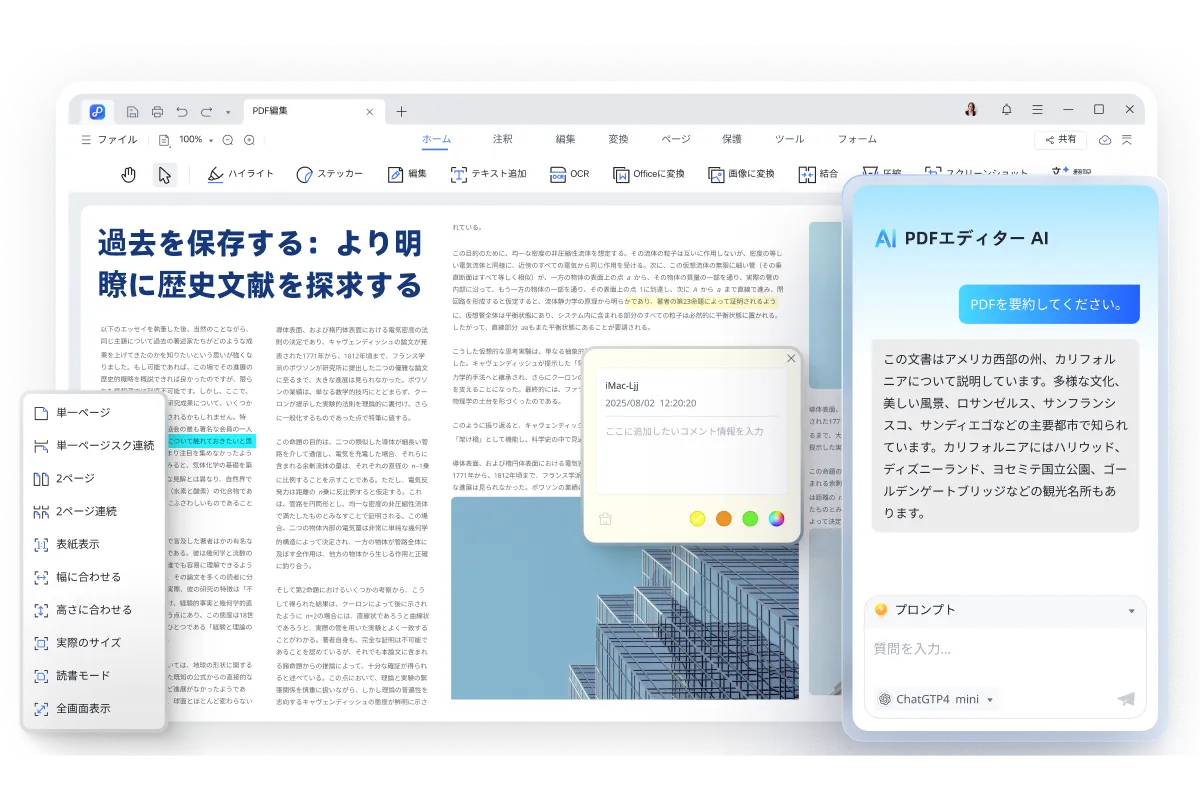This screenshot has height=800, width=1200.
Task: Open the 結合 combine tool
Action: [x=818, y=174]
